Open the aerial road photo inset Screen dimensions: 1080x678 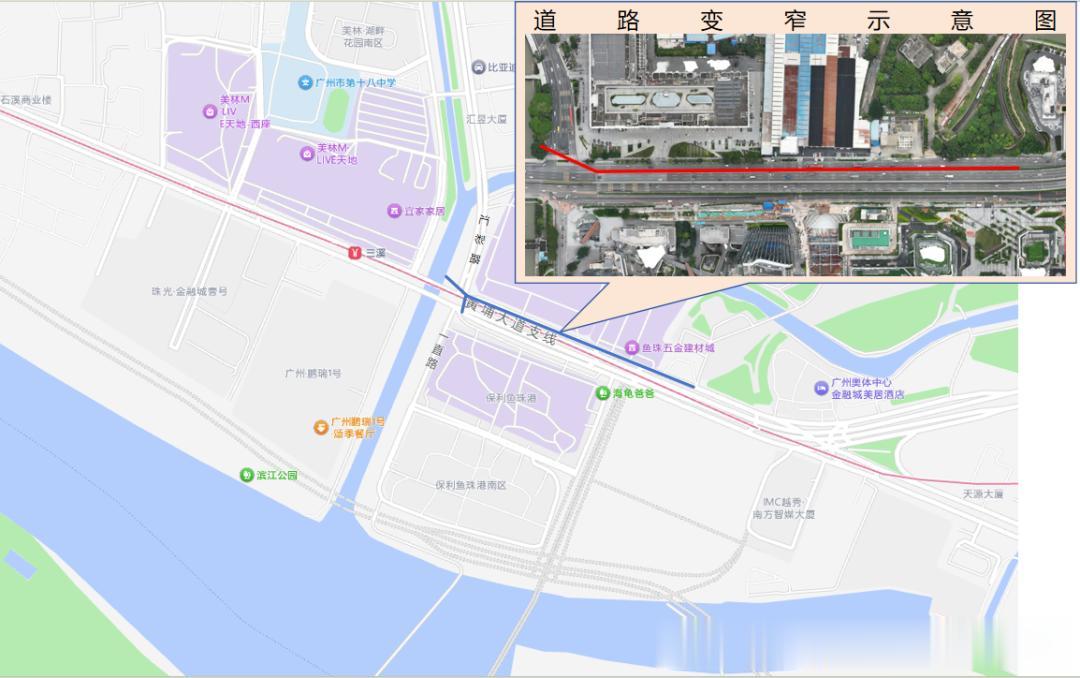click(795, 154)
